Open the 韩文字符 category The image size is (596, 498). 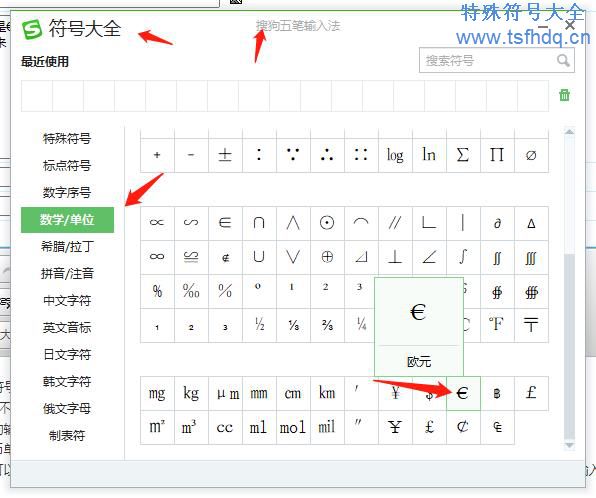point(67,381)
